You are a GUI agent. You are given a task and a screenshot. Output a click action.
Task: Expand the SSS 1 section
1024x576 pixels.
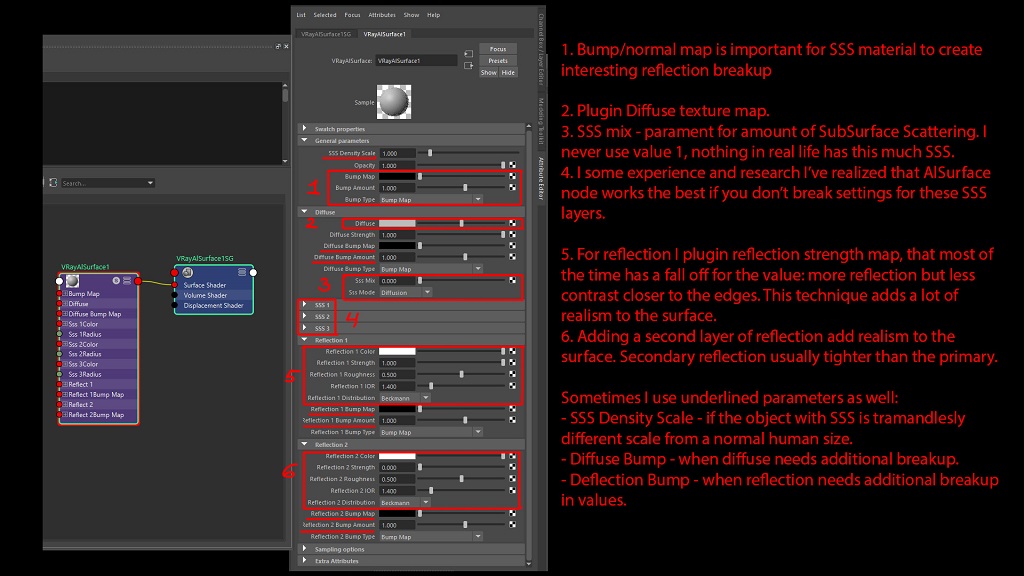pos(305,305)
